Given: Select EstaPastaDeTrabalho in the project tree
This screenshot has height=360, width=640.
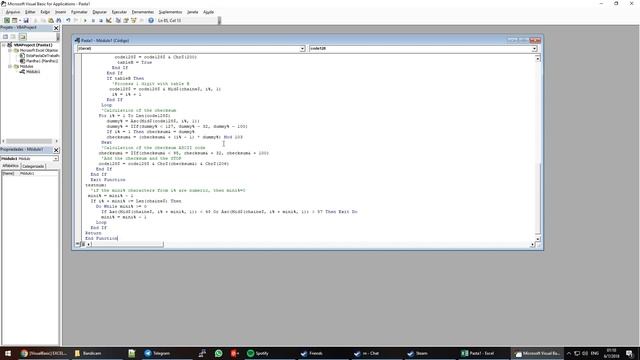Looking at the screenshot, I should click(x=42, y=56).
